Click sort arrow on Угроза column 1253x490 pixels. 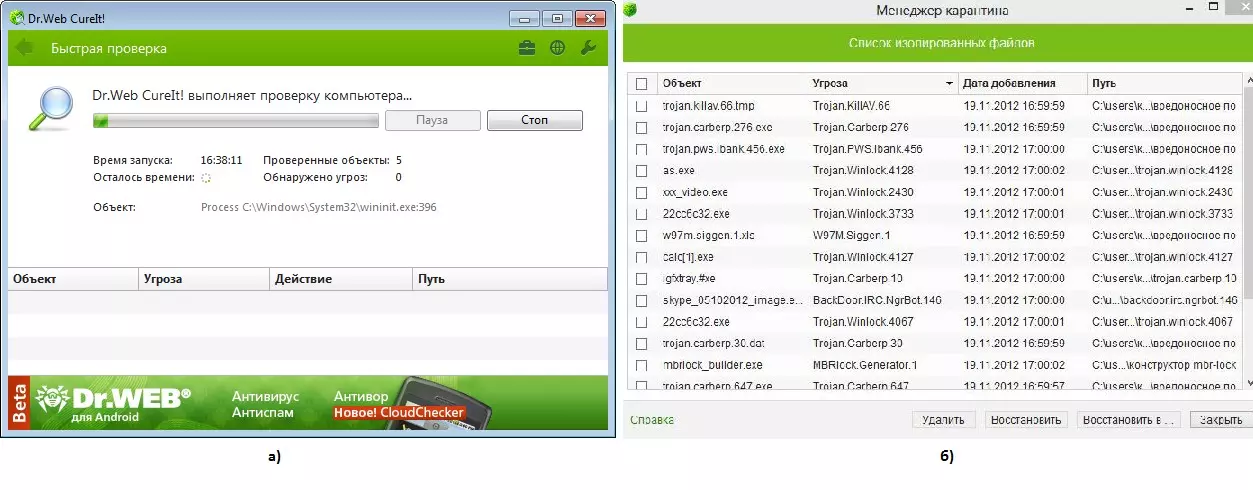(948, 83)
